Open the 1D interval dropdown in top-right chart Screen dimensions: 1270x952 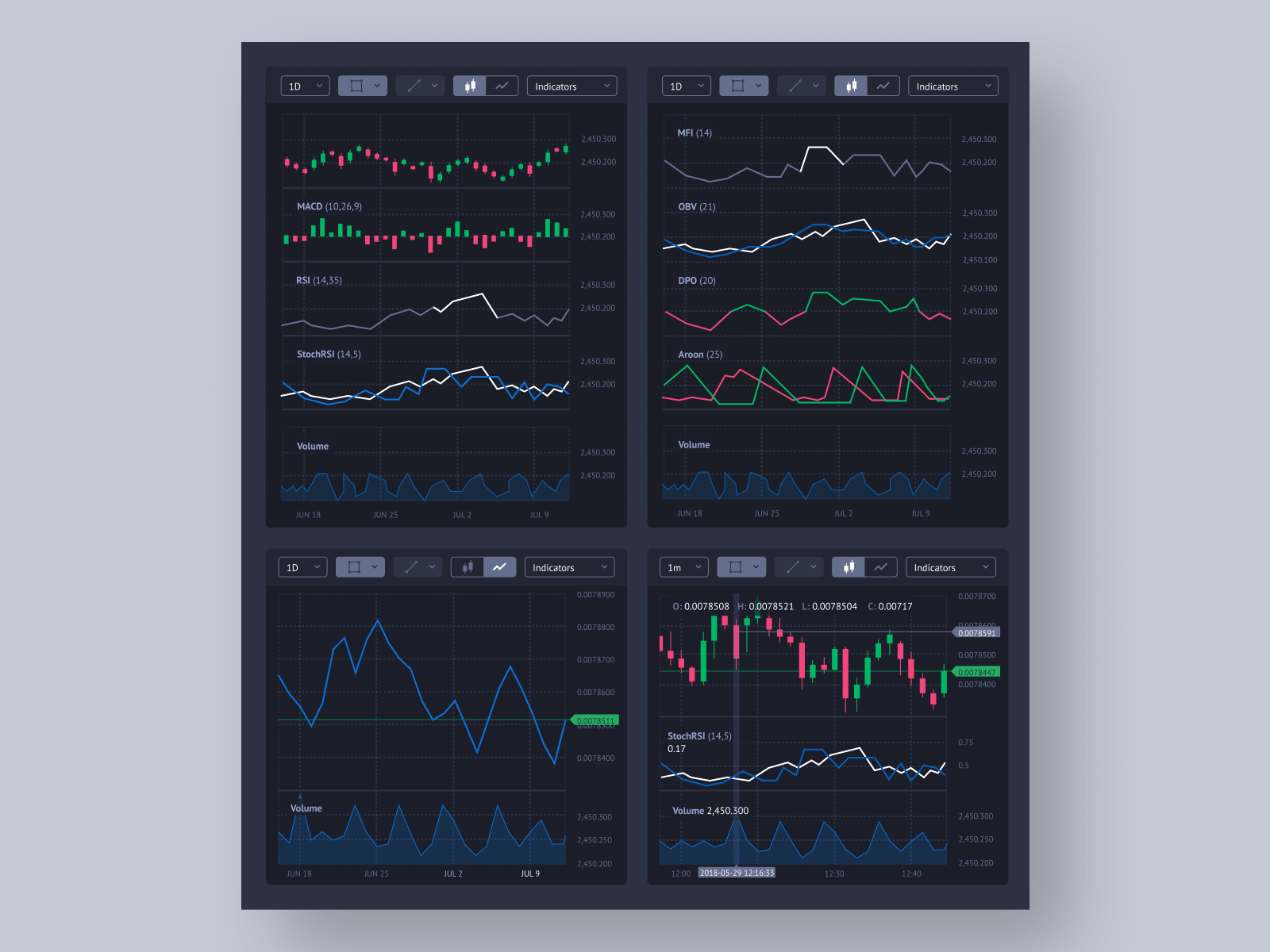tap(686, 86)
